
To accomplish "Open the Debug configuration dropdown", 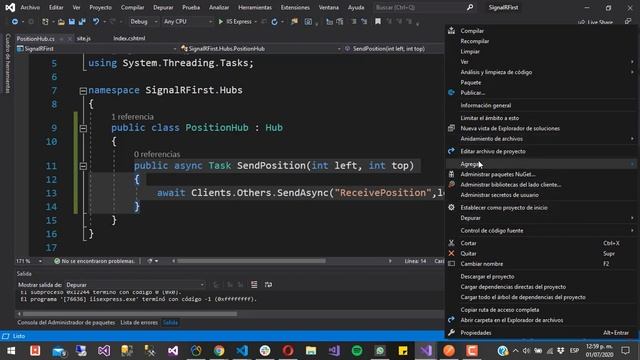I will click(143, 22).
